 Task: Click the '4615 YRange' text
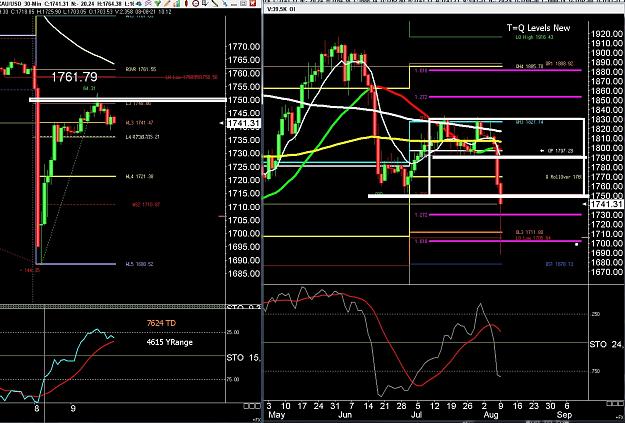[169, 342]
